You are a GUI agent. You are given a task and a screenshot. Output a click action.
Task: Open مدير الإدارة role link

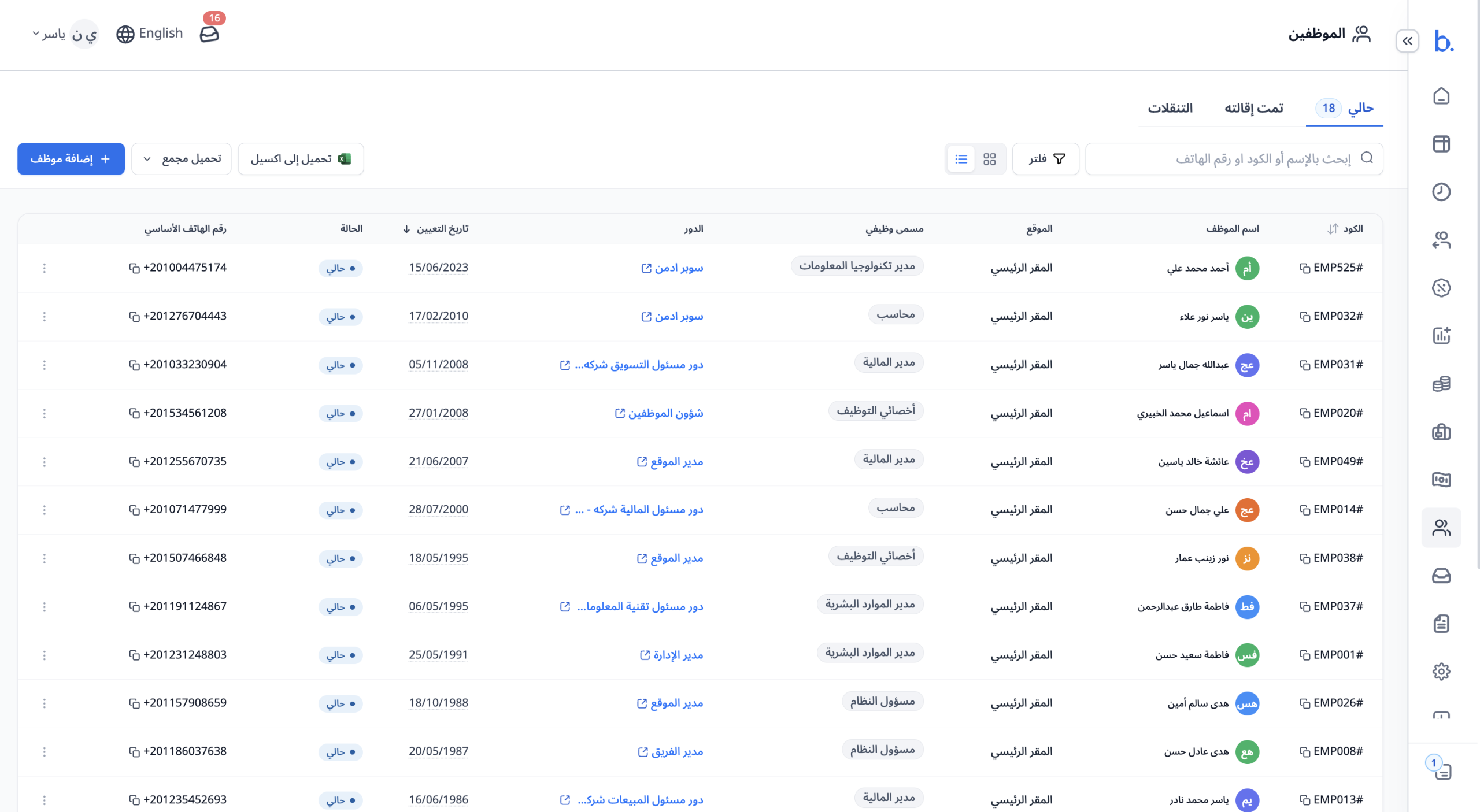pos(671,655)
